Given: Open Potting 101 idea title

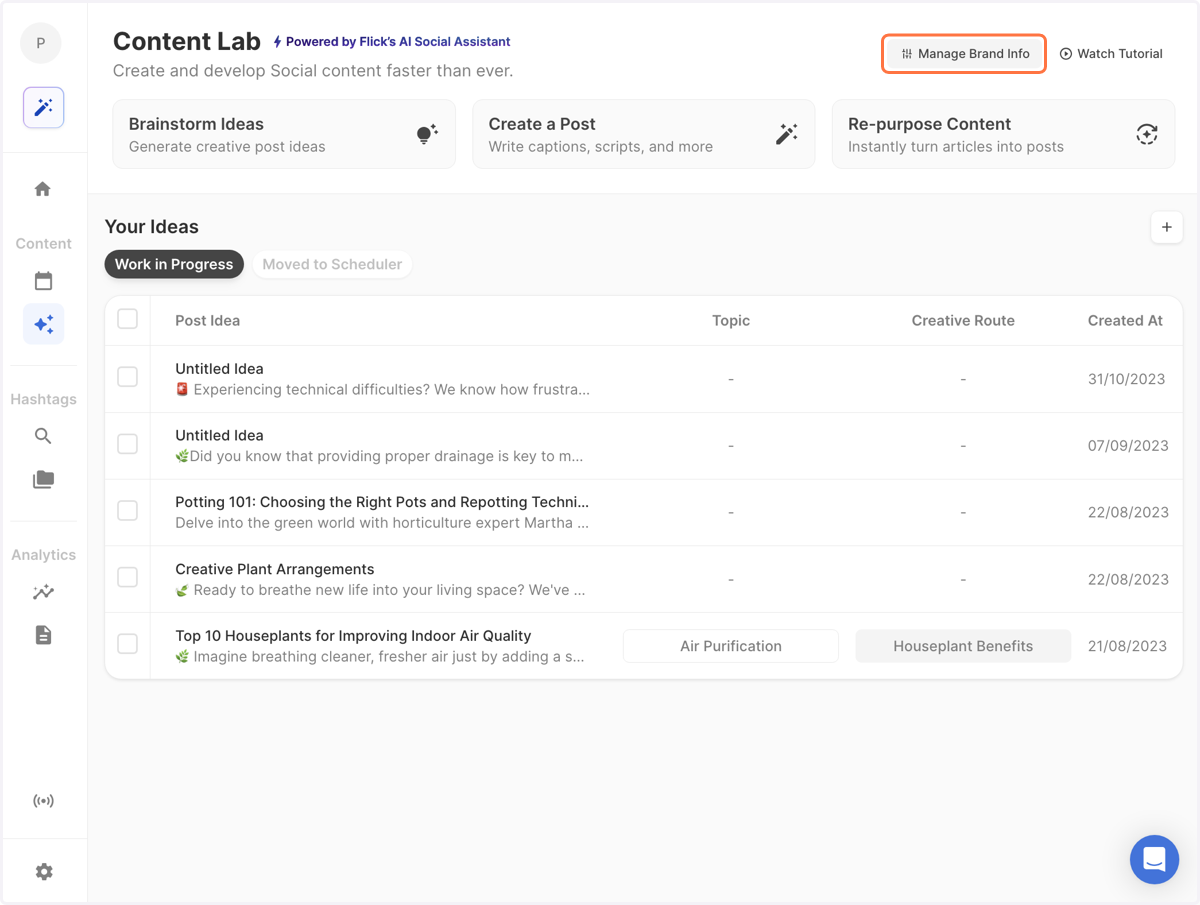Looking at the screenshot, I should click(x=382, y=502).
